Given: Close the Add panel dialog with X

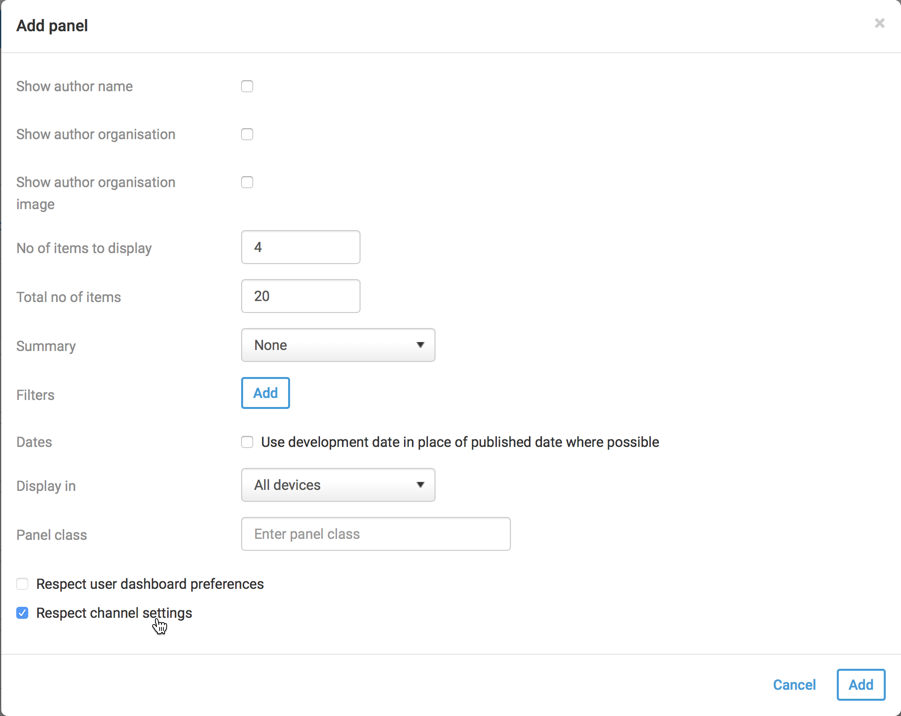Looking at the screenshot, I should pyautogui.click(x=879, y=23).
